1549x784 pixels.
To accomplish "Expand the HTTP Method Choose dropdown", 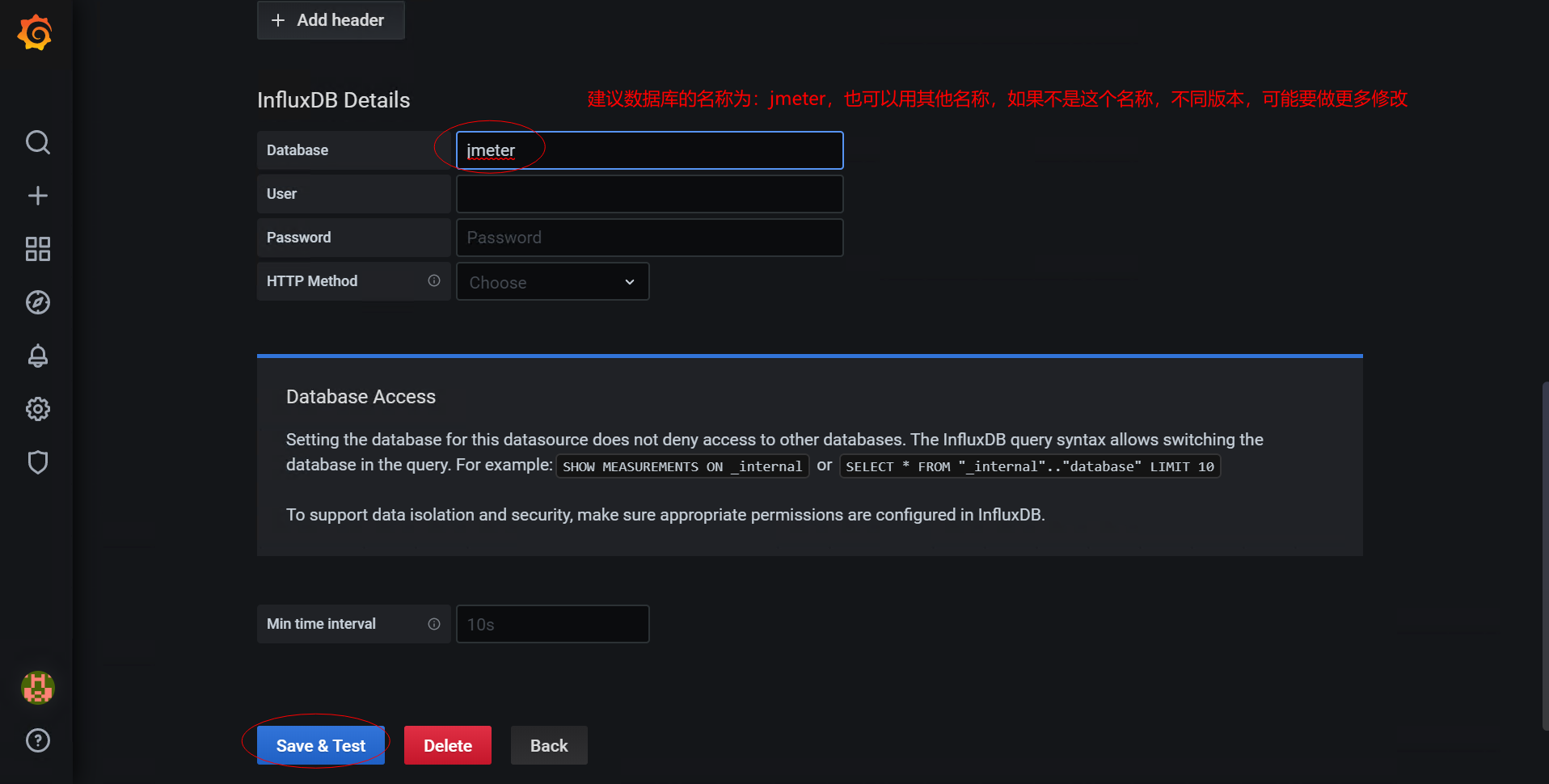I will tap(552, 282).
